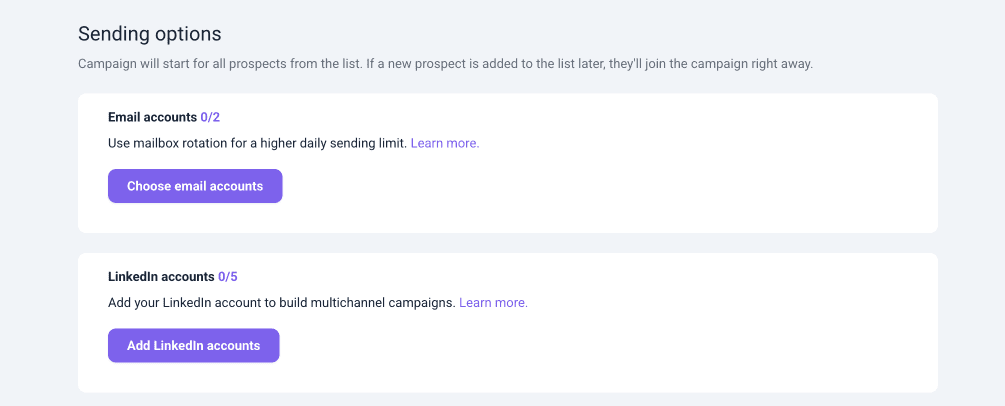Select the 0/5 LinkedIn accounts counter
This screenshot has height=406, width=1005.
pos(227,276)
